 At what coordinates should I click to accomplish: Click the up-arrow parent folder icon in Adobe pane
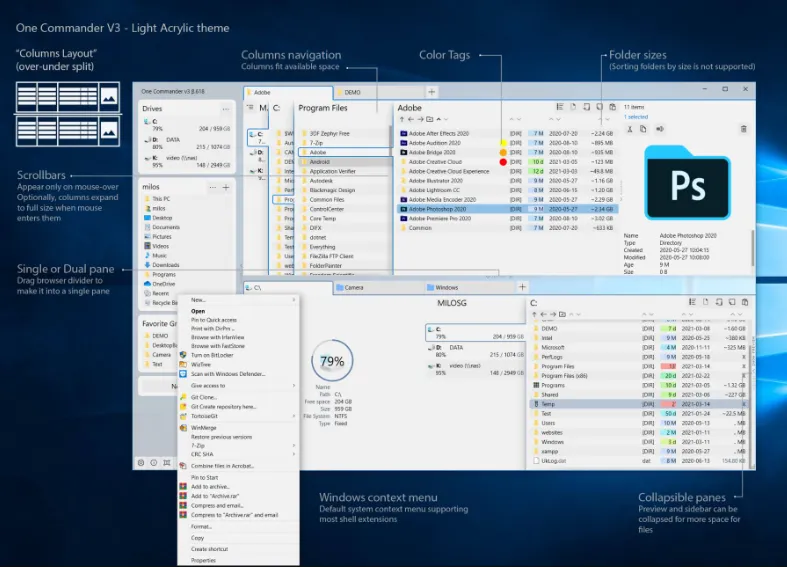pyautogui.click(x=402, y=119)
